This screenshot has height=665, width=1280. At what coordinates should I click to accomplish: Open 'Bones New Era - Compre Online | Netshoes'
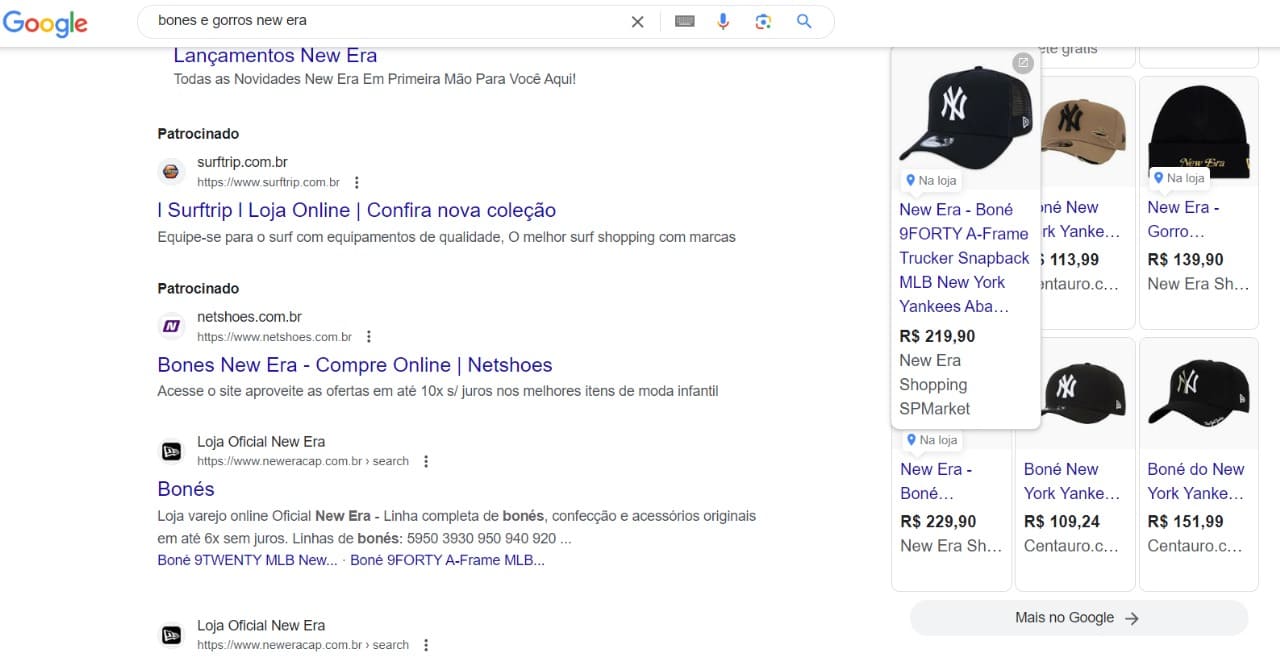pos(355,365)
